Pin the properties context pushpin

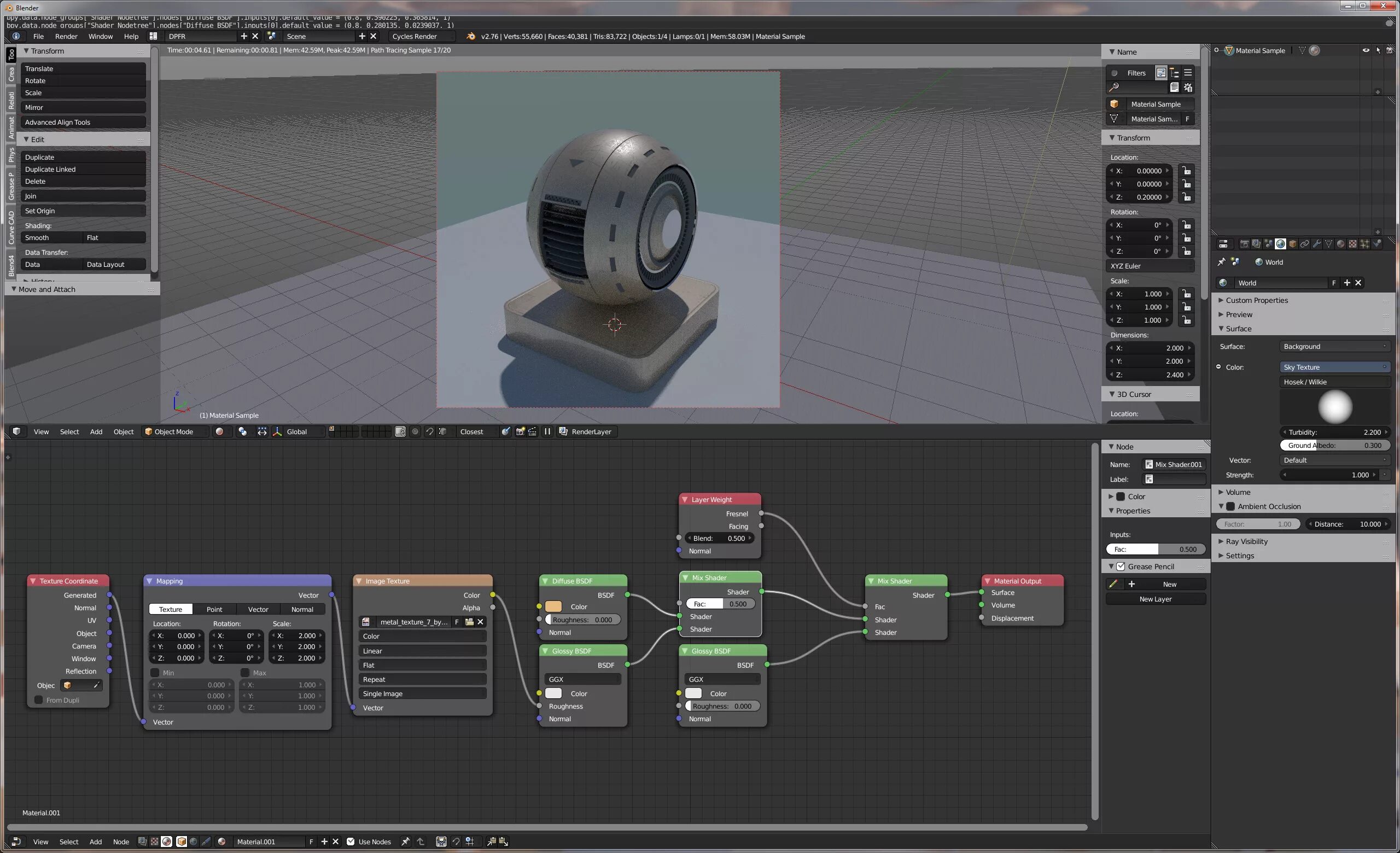pyautogui.click(x=1222, y=262)
